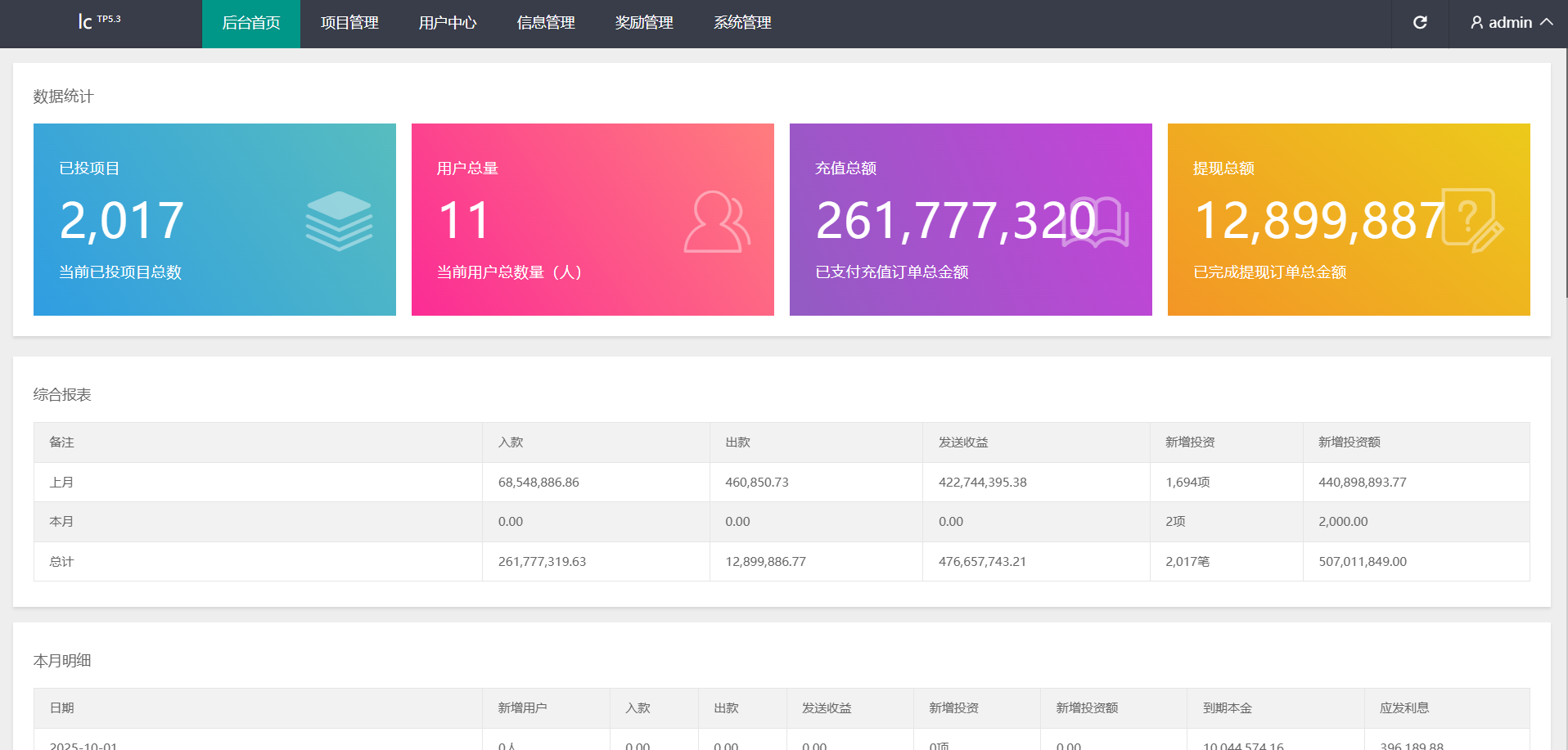Viewport: 1568px width, 750px height.
Task: Switch to the 后台首页 tab
Action: (251, 23)
